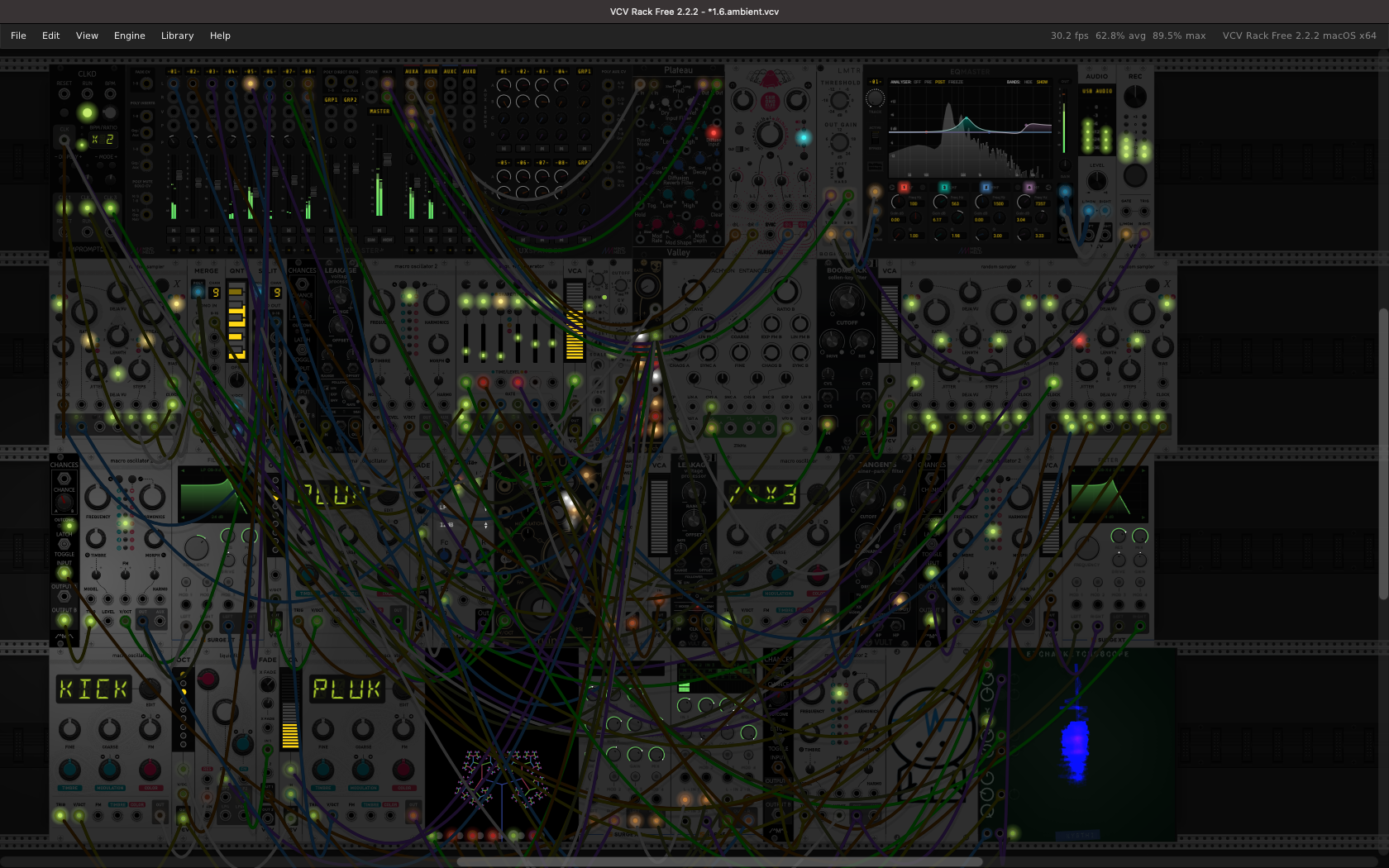Viewport: 1389px width, 868px height.
Task: Set EQMaster analyser to FREEZE
Action: pos(956,82)
